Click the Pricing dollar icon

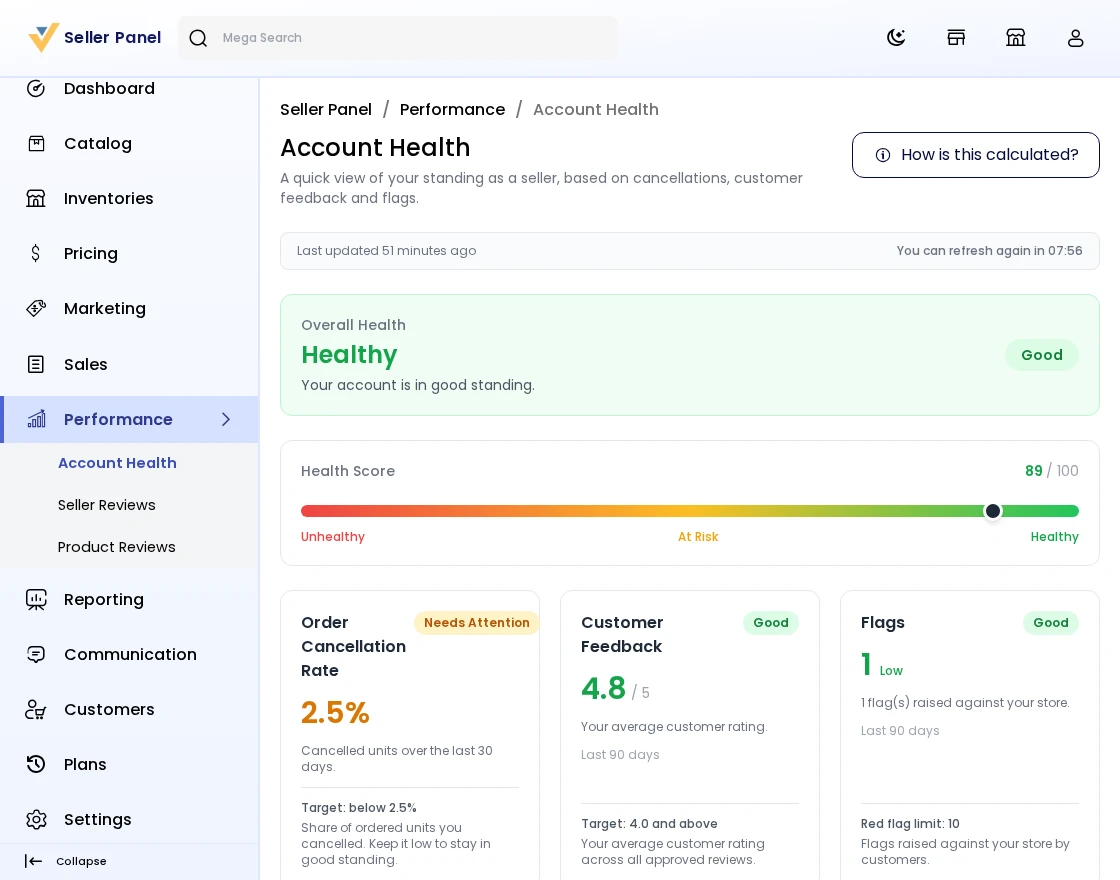click(36, 254)
